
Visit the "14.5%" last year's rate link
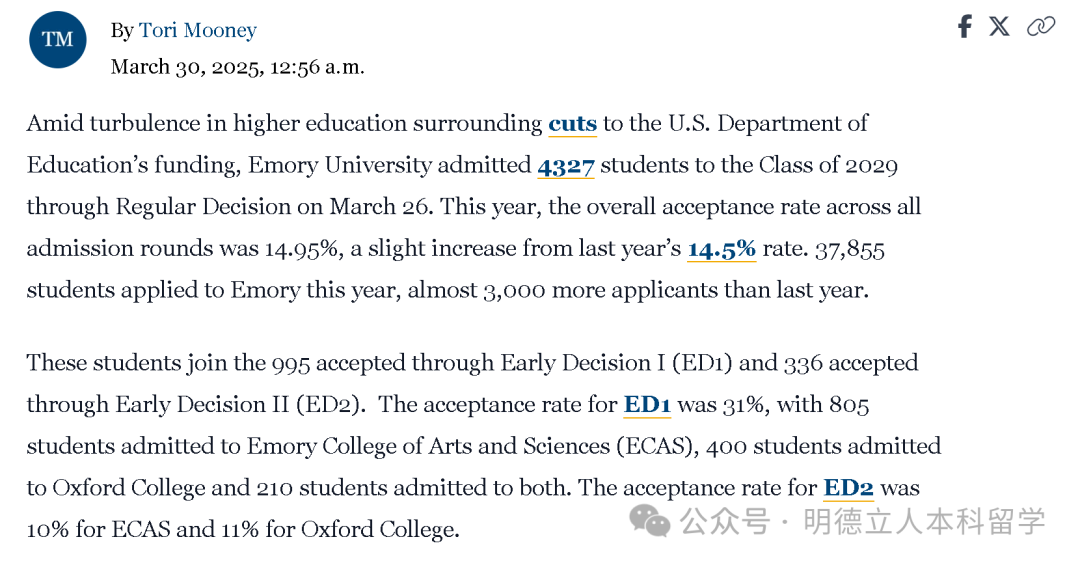pos(722,249)
